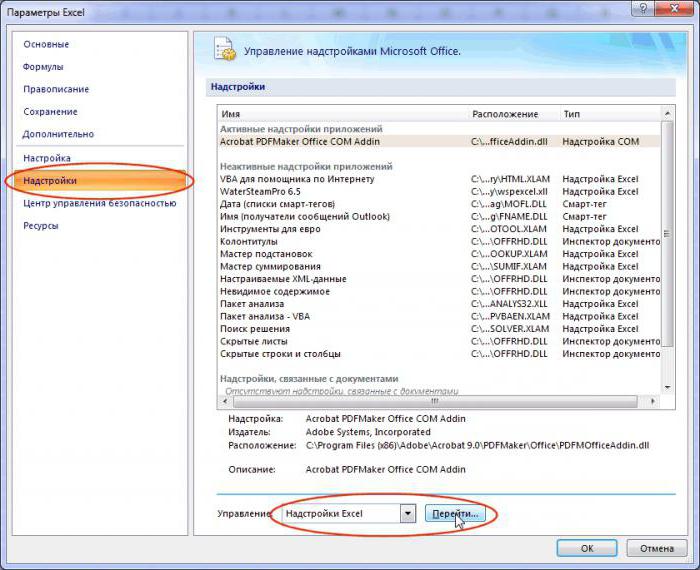This screenshot has height=570, width=700.
Task: Click the C:\...y\wspexcel.xll location cell
Action: [509, 191]
